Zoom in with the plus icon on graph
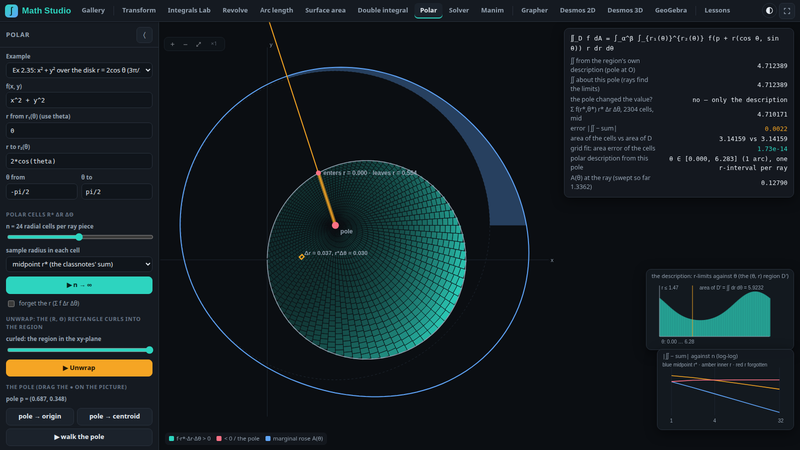Image resolution: width=800 pixels, height=450 pixels. coord(172,44)
